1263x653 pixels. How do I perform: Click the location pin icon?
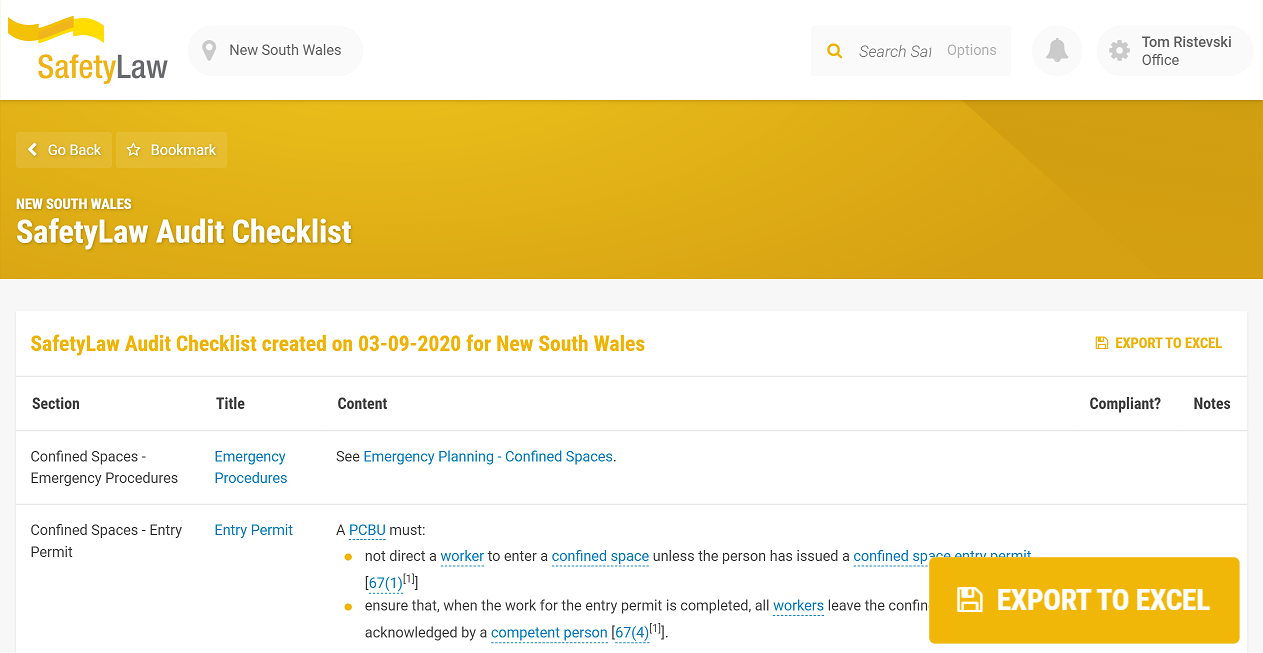(209, 50)
